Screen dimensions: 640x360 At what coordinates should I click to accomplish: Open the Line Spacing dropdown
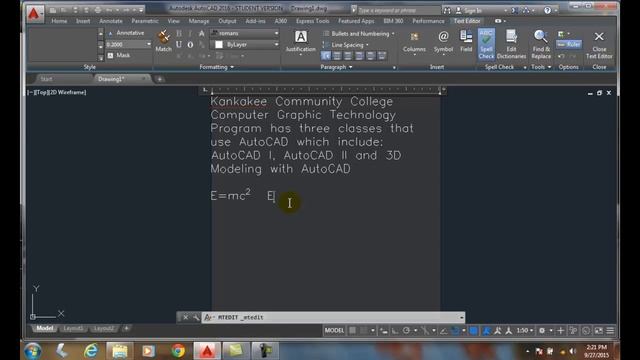(x=345, y=44)
